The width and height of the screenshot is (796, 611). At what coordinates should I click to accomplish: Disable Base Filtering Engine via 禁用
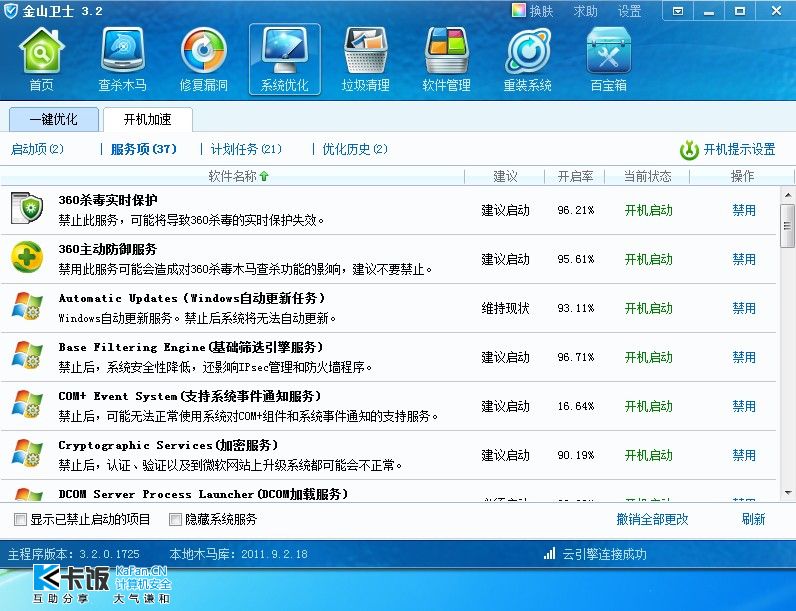pos(744,357)
